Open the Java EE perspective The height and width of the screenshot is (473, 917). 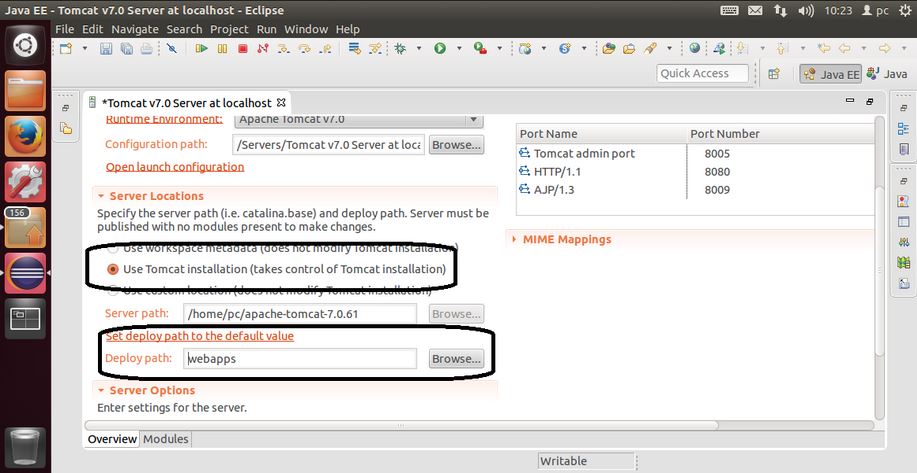830,74
